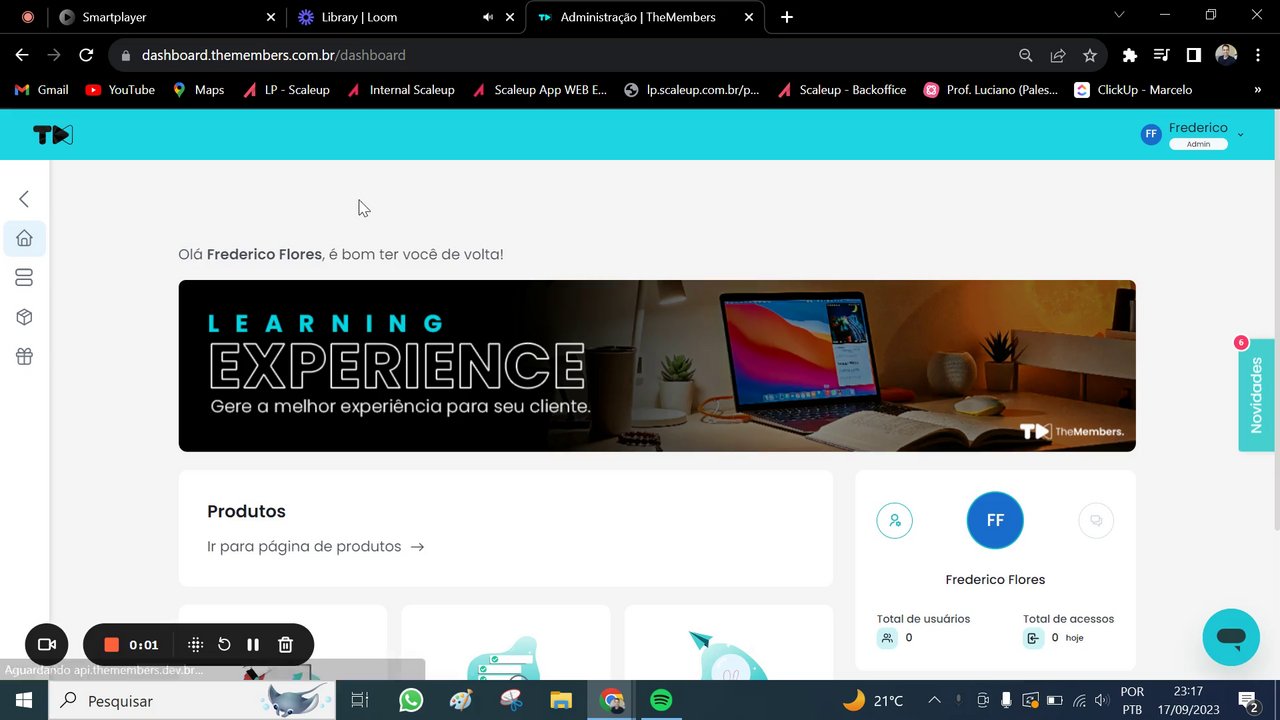
Task: Switch to the Smartplayer tab
Action: point(168,17)
